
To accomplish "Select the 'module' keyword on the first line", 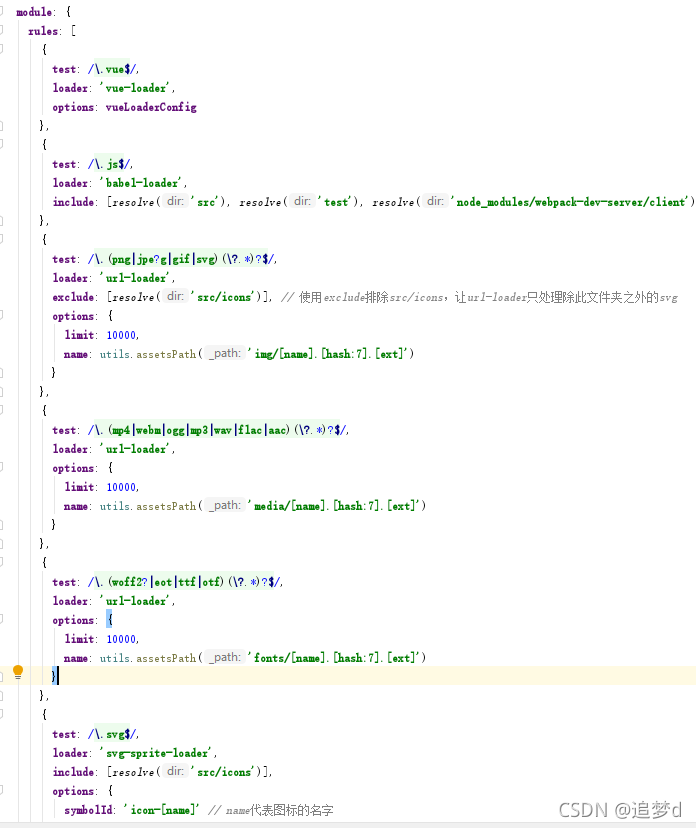I will (x=34, y=12).
